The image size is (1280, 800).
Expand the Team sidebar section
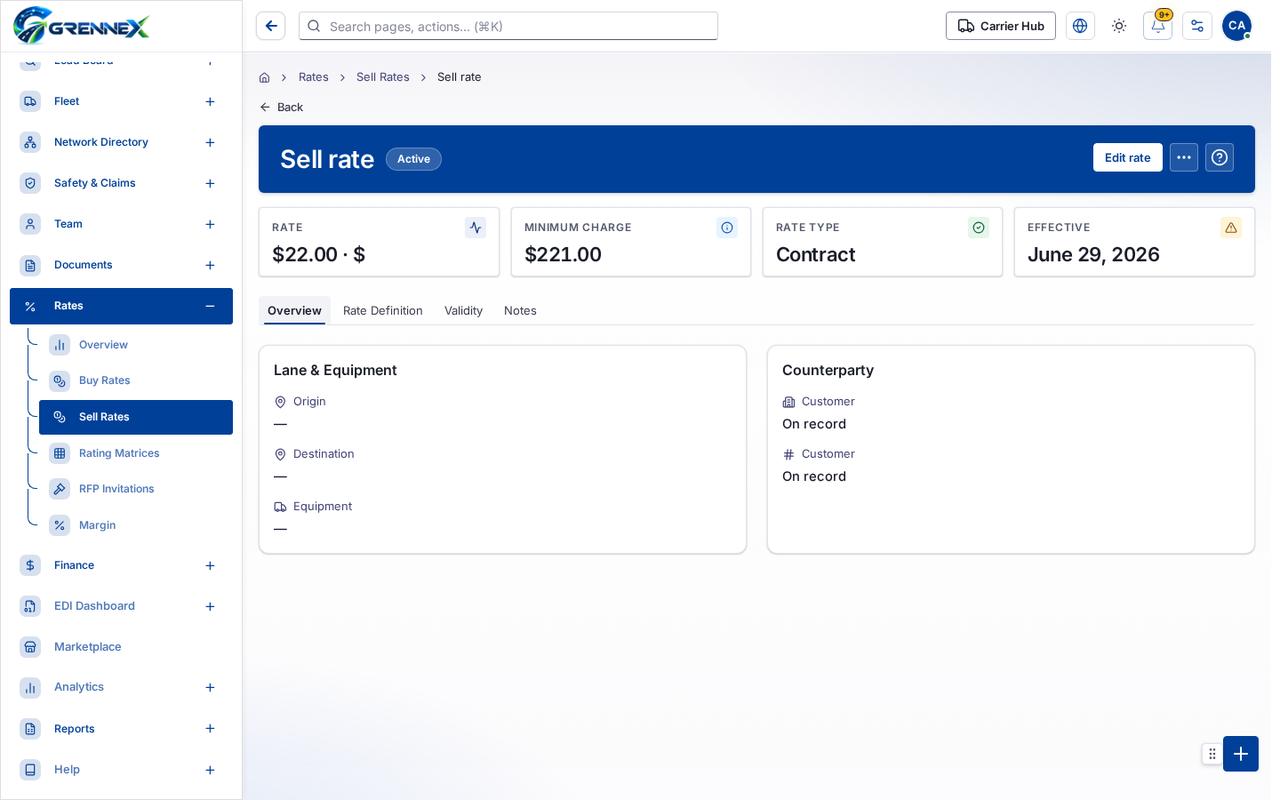click(210, 224)
